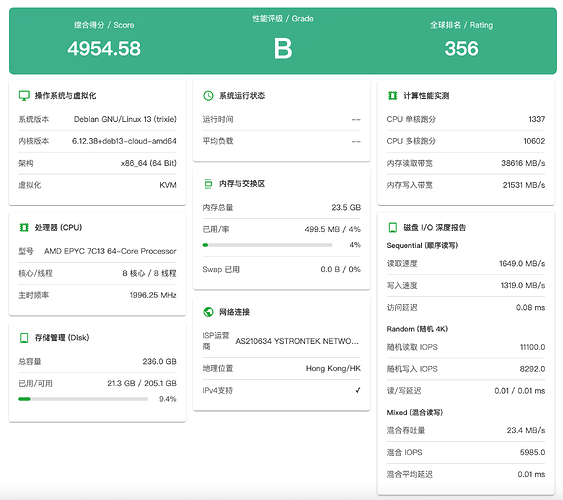Viewport: 563px width, 500px height.
Task: Click AMD EPYC 7C13 64-Core Processor text
Action: click(110, 251)
